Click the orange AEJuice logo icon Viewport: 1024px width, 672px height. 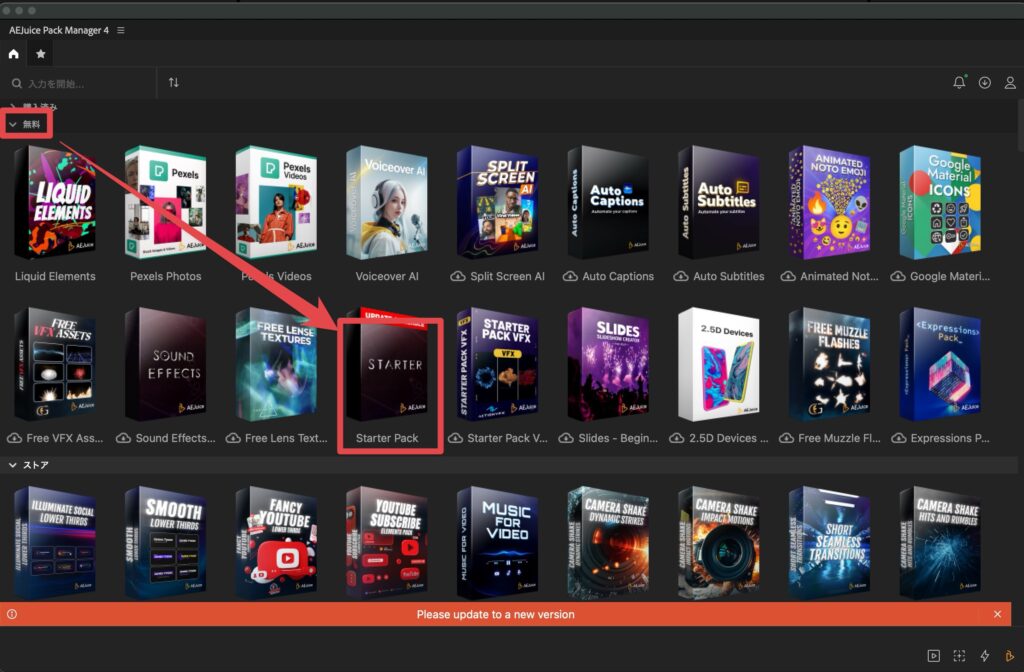(1010, 656)
